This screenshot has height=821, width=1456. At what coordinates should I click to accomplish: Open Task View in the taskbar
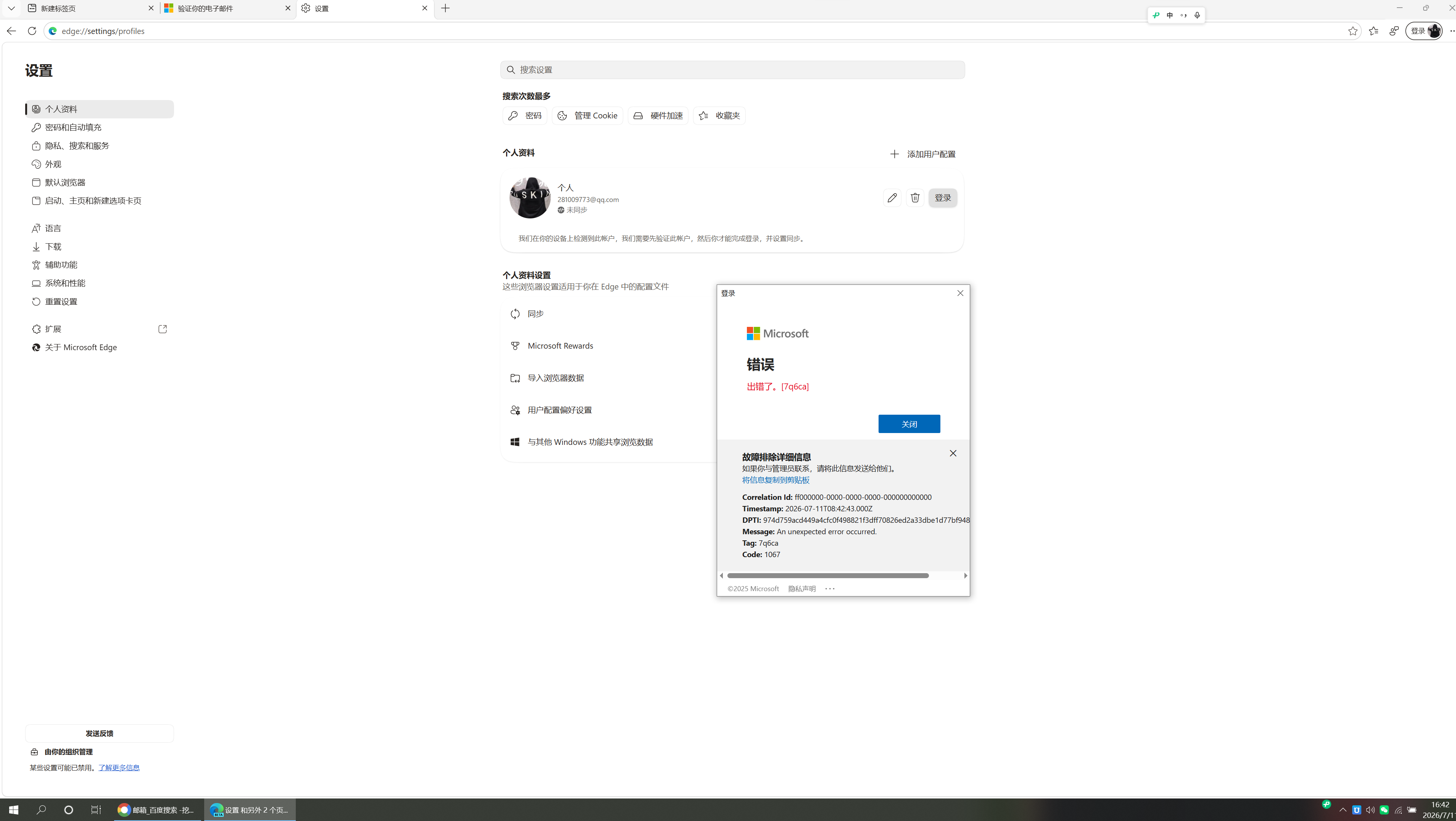[x=96, y=810]
